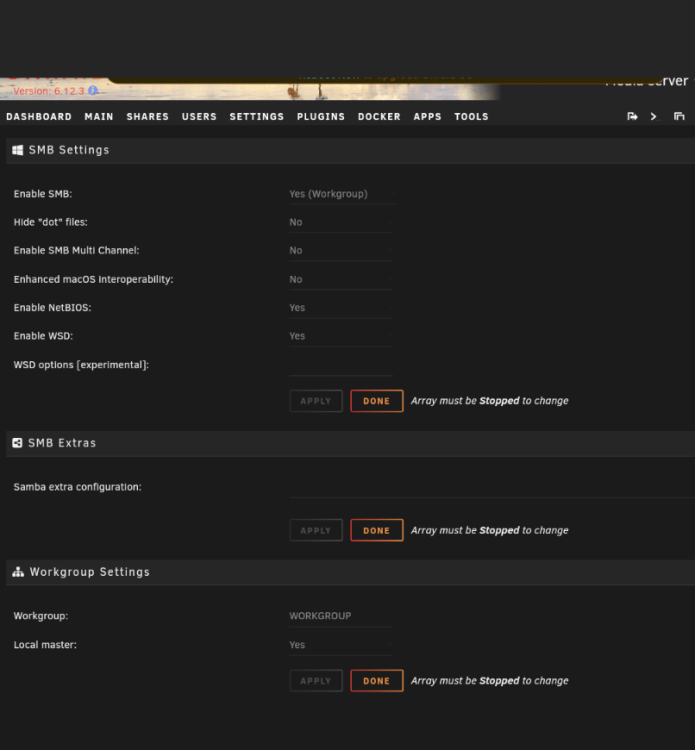
Task: Click the SMB Extras section title
Action: pos(62,443)
